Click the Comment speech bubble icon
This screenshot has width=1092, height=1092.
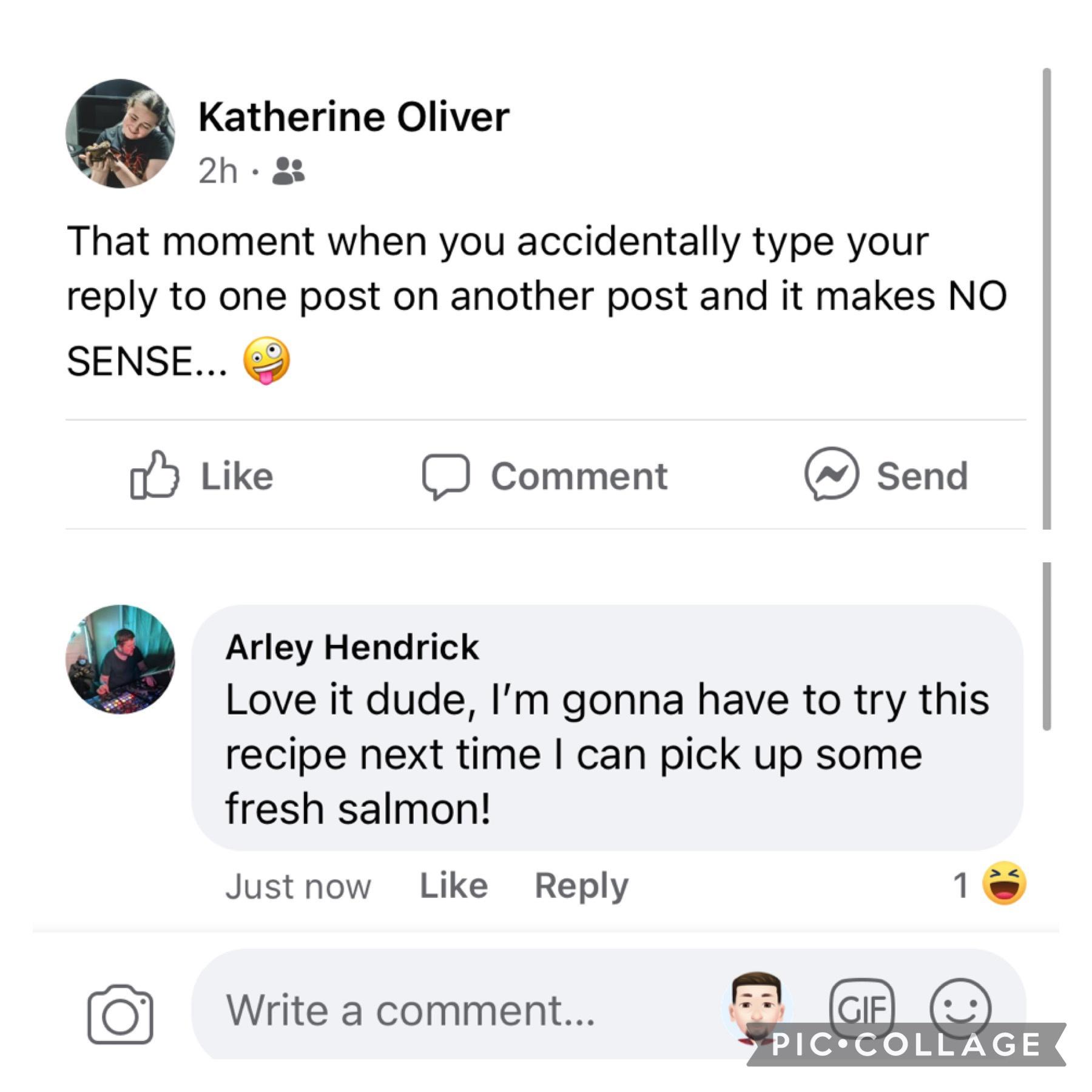pyautogui.click(x=446, y=476)
